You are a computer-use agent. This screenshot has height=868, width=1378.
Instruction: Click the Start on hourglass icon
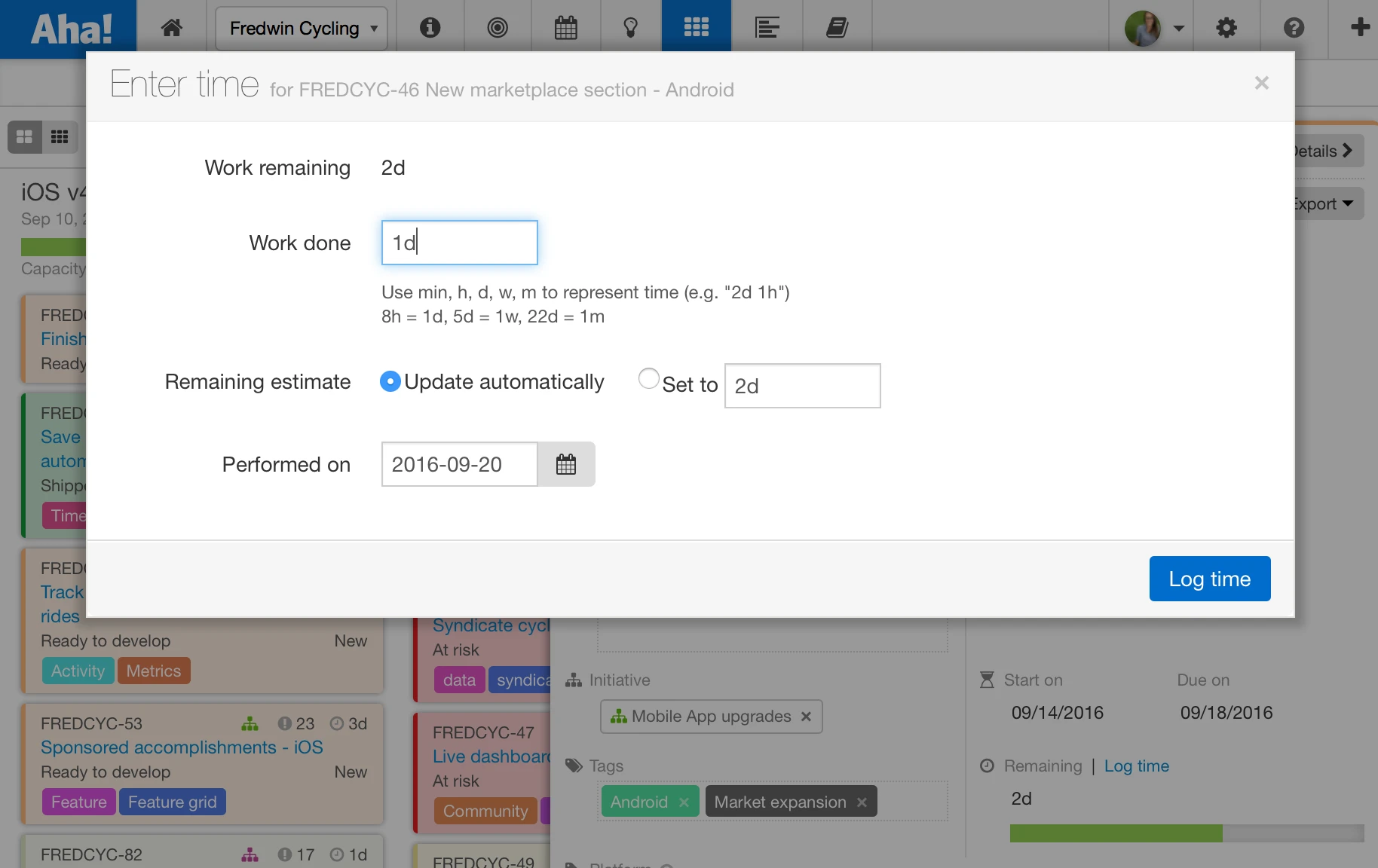click(x=987, y=680)
